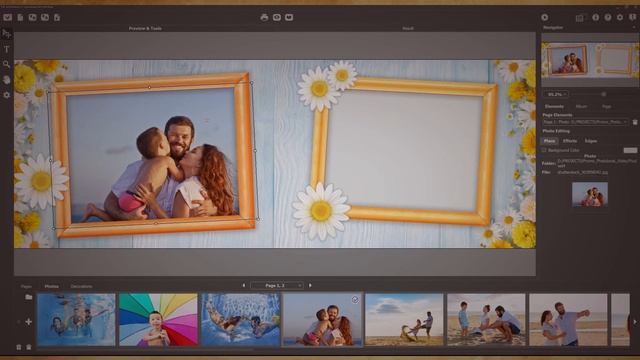Select the family playing in sand thumbnail
The height and width of the screenshot is (360, 640).
coord(486,320)
